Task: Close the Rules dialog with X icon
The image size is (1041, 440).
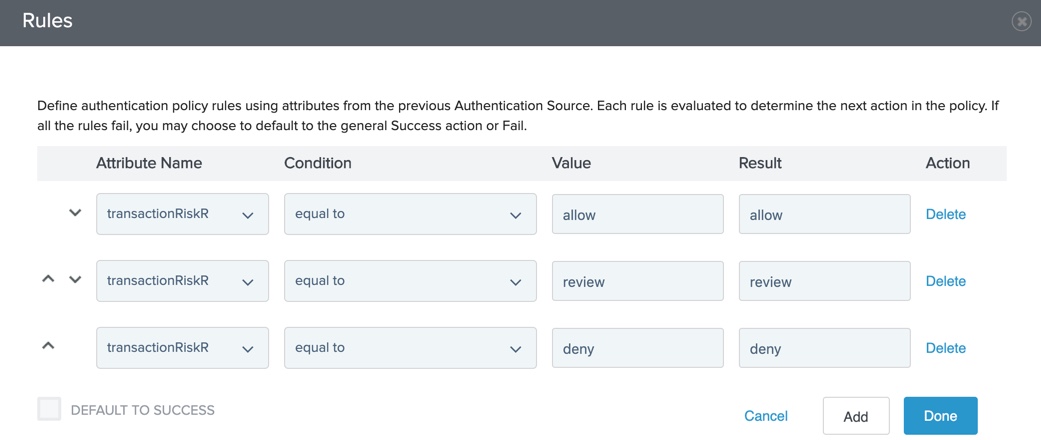Action: pyautogui.click(x=1021, y=21)
